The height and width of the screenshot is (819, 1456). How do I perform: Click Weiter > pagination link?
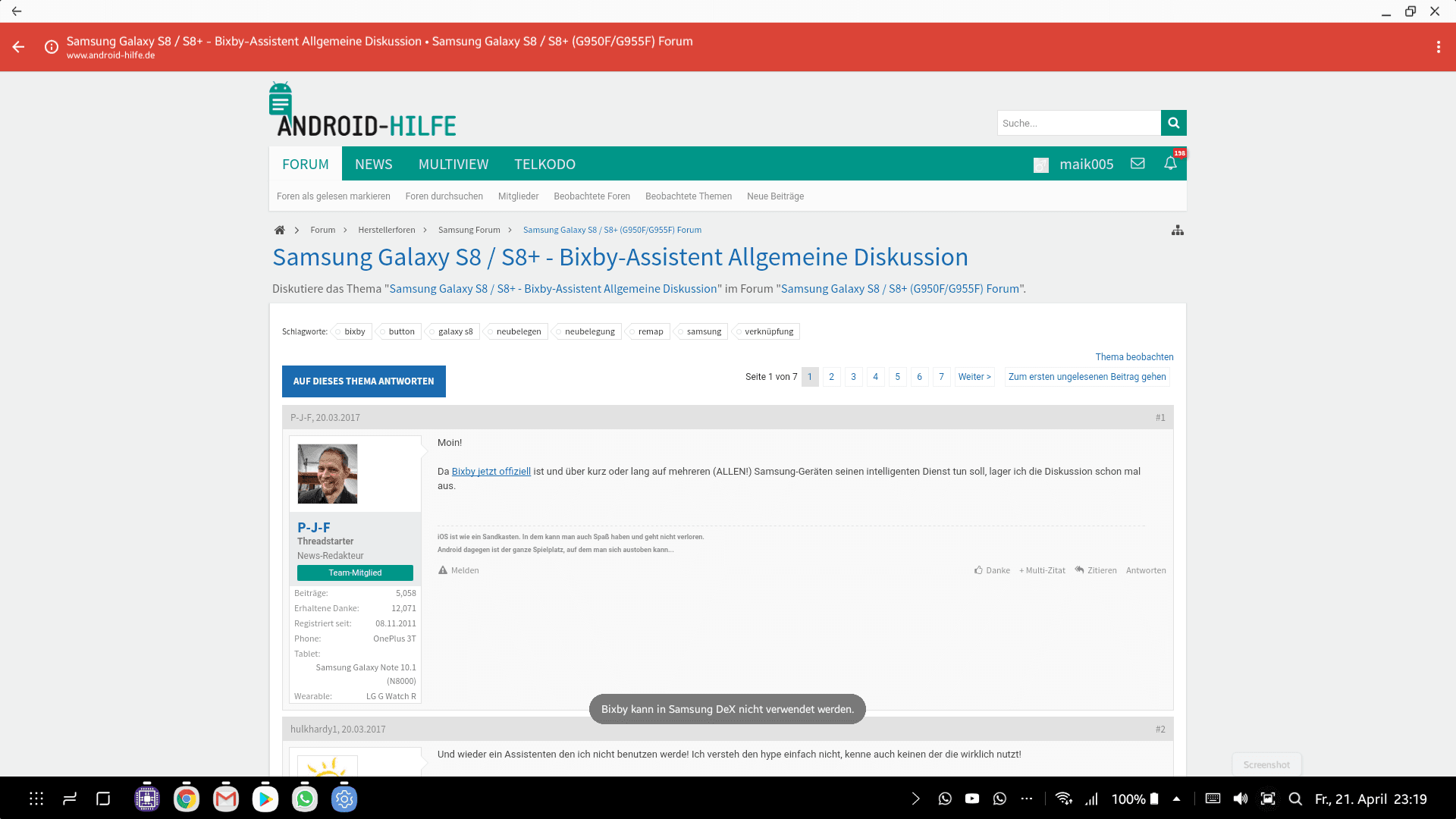click(x=974, y=377)
